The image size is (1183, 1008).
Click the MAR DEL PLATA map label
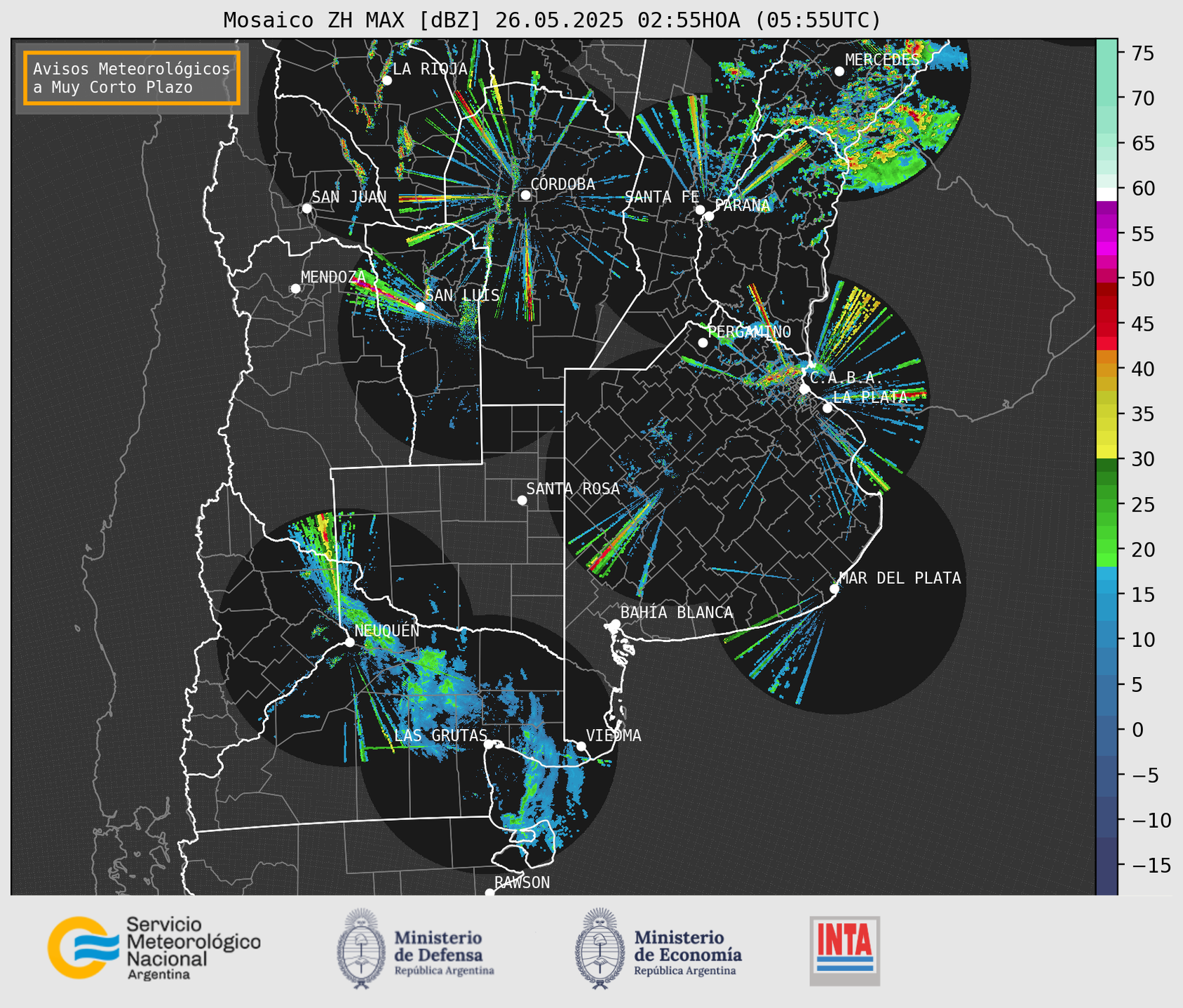coord(900,578)
